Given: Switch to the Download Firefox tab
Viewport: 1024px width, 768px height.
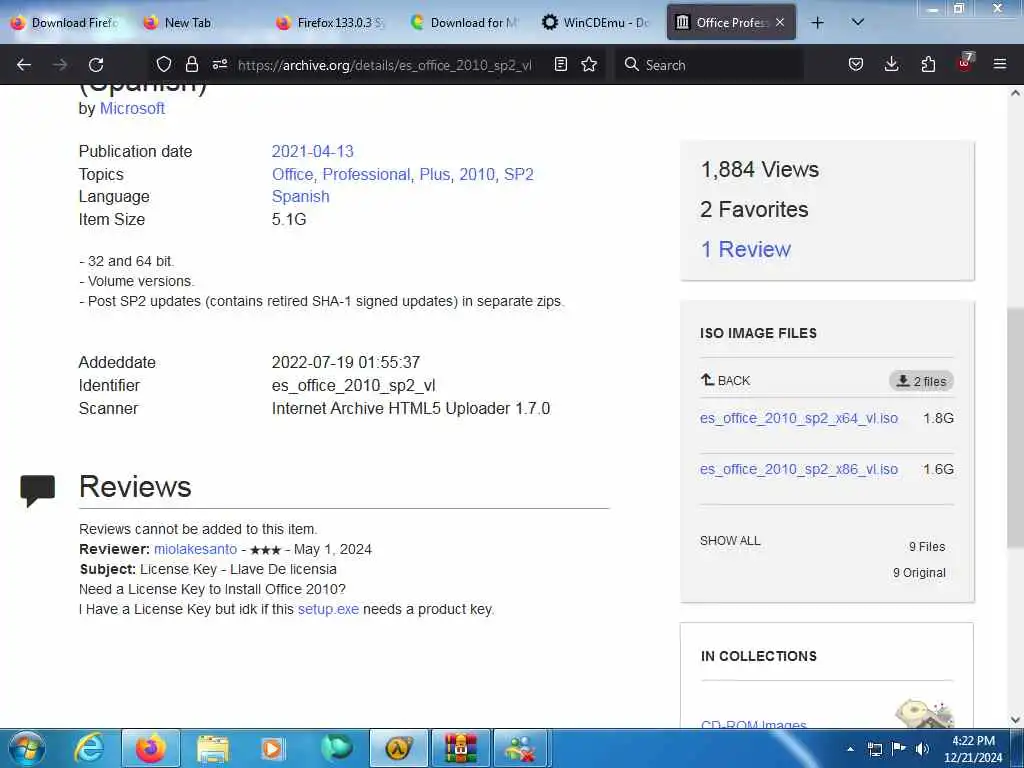Looking at the screenshot, I should pyautogui.click(x=65, y=23).
